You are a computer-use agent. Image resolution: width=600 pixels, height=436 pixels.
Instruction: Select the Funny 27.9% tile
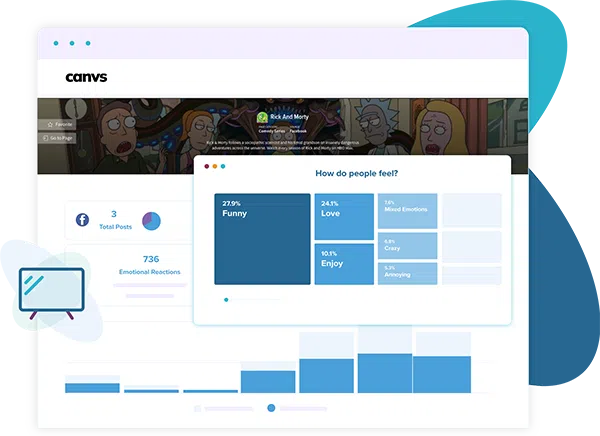coord(262,239)
